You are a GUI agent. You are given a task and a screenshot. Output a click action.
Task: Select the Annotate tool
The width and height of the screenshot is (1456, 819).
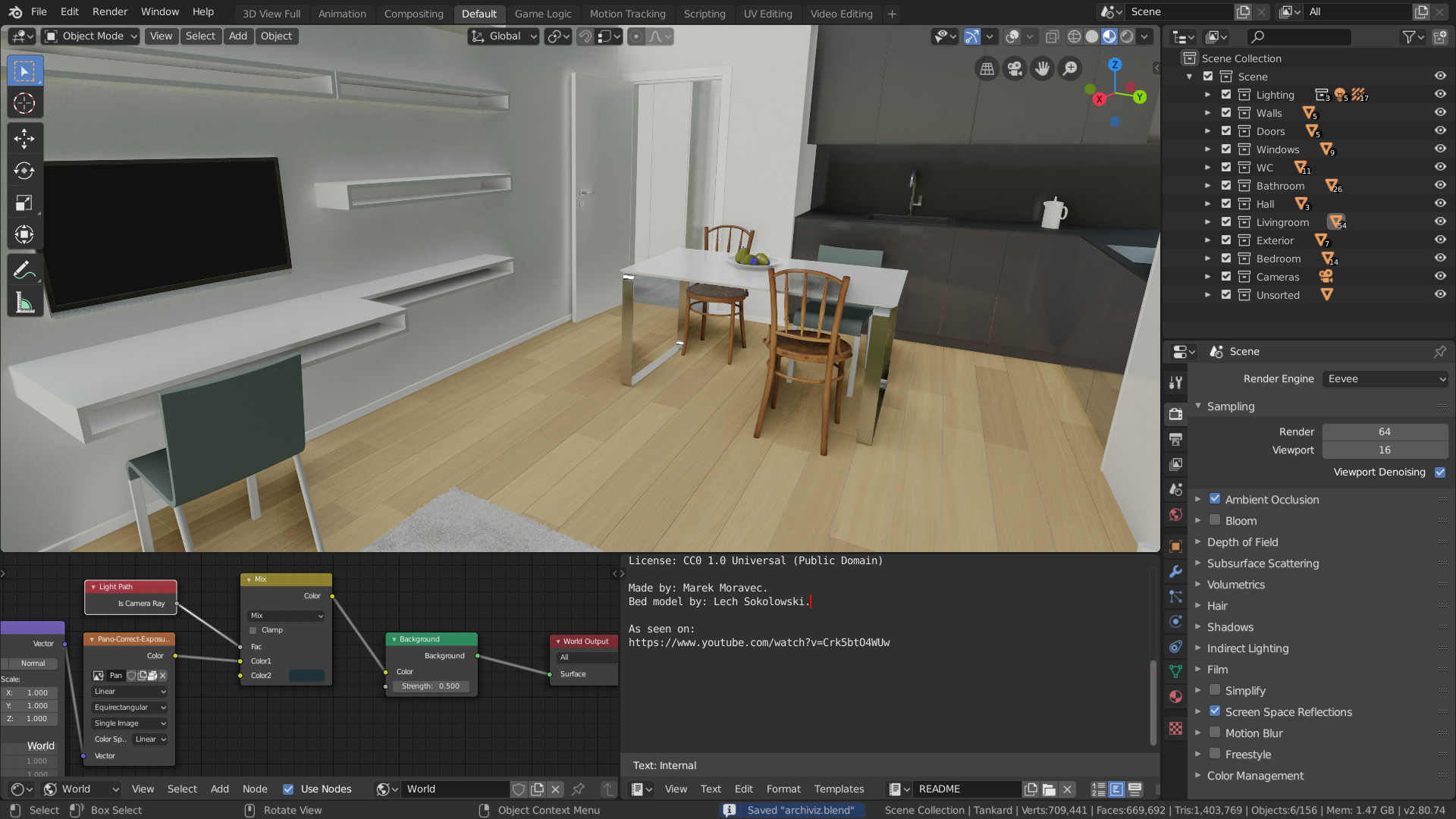pos(25,268)
